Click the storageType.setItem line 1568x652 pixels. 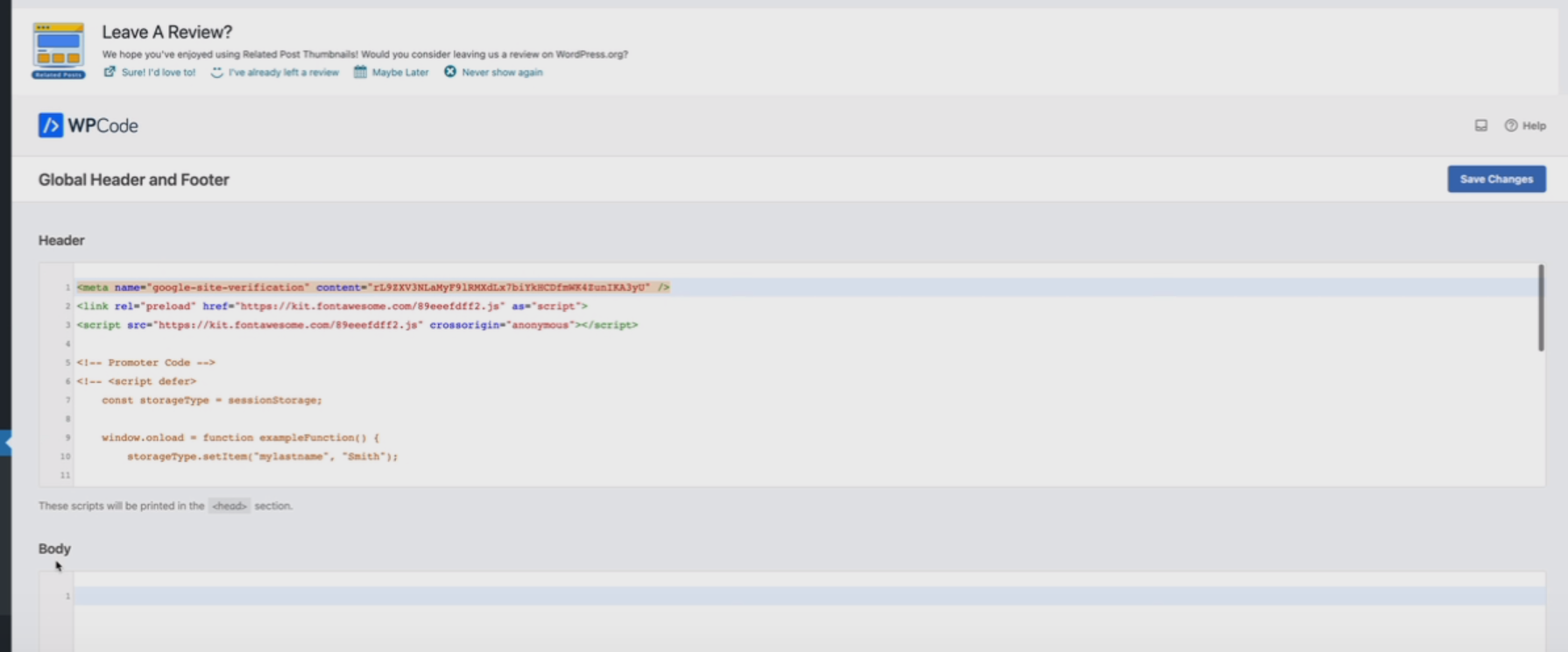point(263,457)
